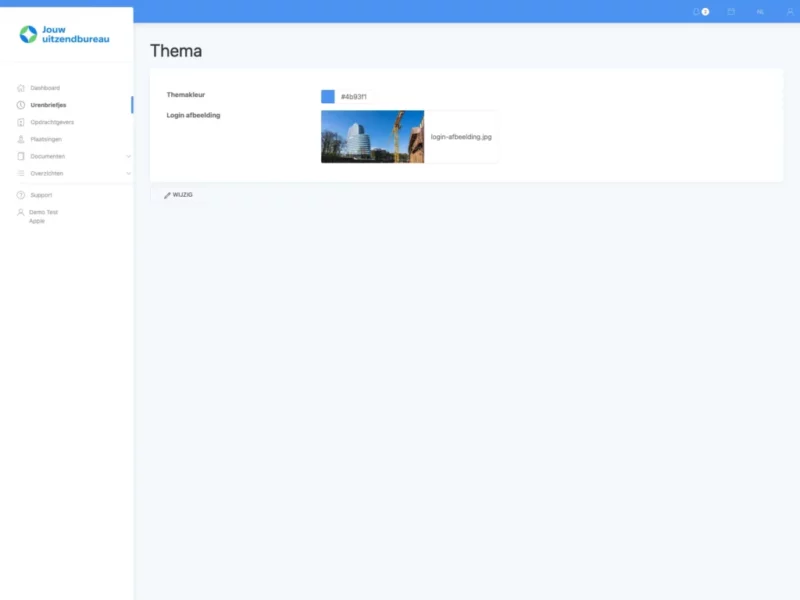Click the Plaatsingen person icon
800x600 pixels.
tap(21, 139)
